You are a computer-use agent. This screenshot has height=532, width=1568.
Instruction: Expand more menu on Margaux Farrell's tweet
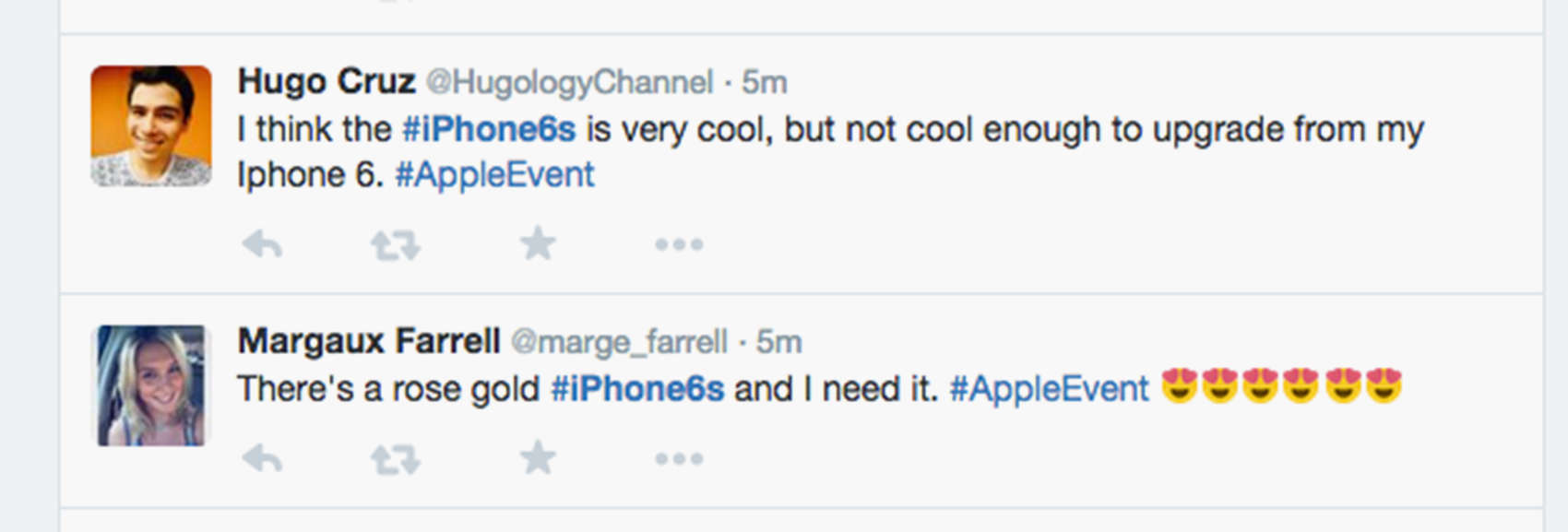(x=679, y=459)
